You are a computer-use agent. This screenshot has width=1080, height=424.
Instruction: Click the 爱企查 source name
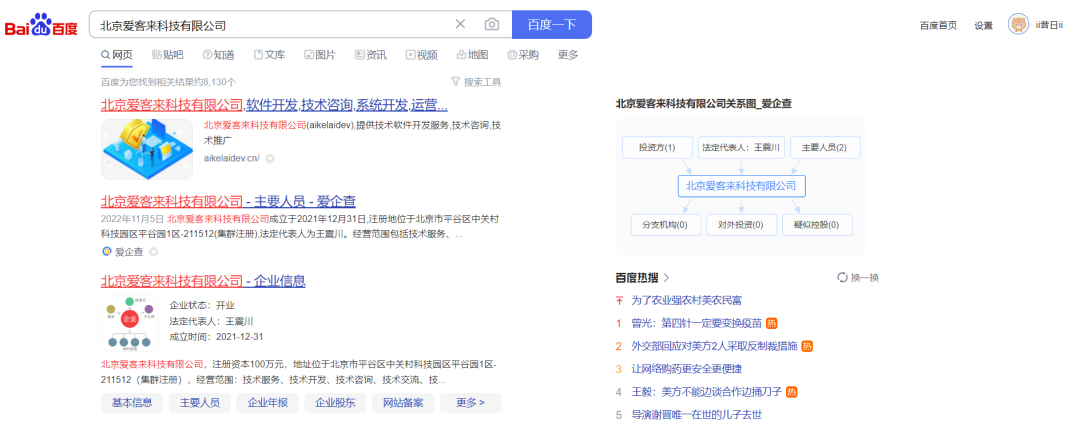click(129, 252)
